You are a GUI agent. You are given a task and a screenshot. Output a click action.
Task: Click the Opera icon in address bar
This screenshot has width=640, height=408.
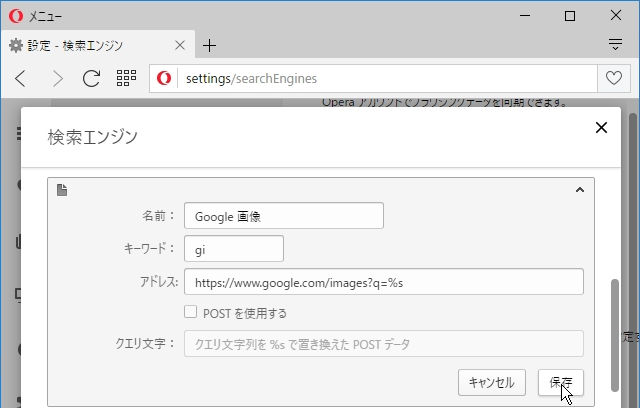pyautogui.click(x=164, y=78)
